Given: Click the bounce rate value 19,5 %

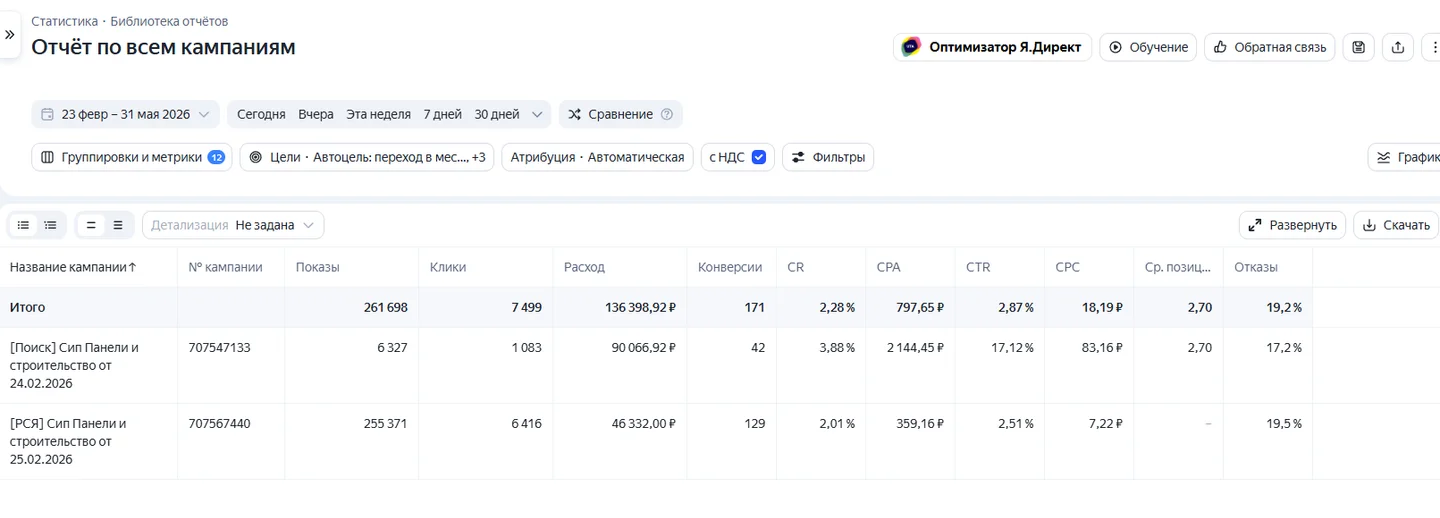Looking at the screenshot, I should click(x=1284, y=423).
